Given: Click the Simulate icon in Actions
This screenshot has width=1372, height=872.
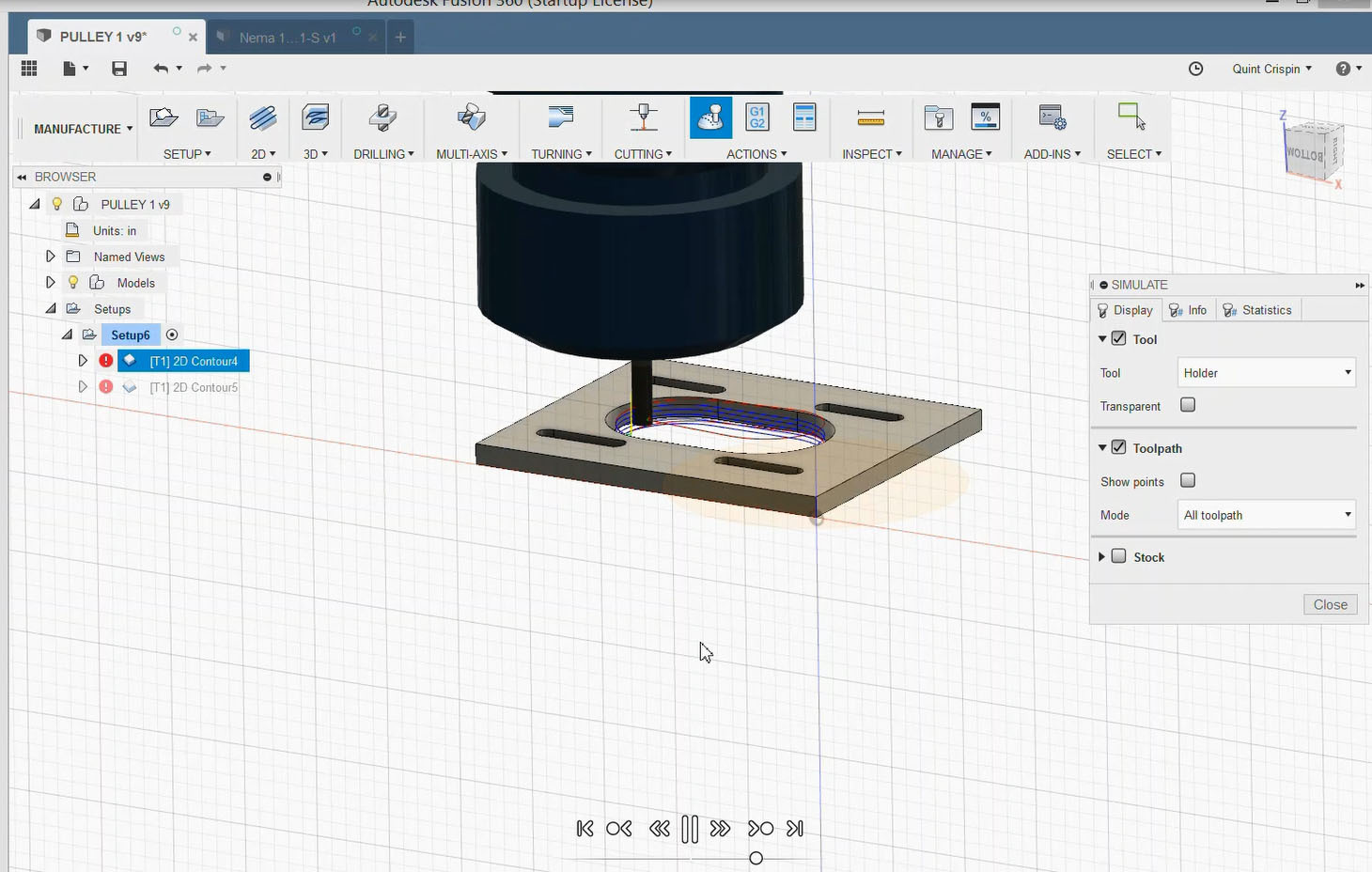Looking at the screenshot, I should coord(710,118).
